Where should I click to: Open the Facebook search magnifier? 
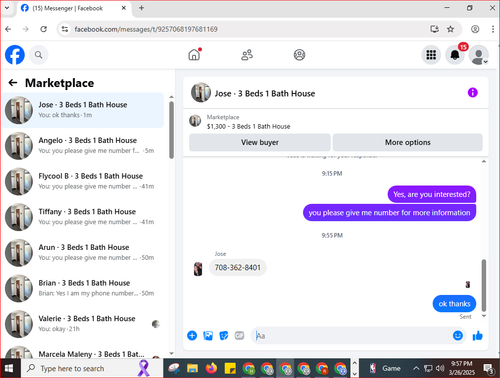(x=39, y=55)
